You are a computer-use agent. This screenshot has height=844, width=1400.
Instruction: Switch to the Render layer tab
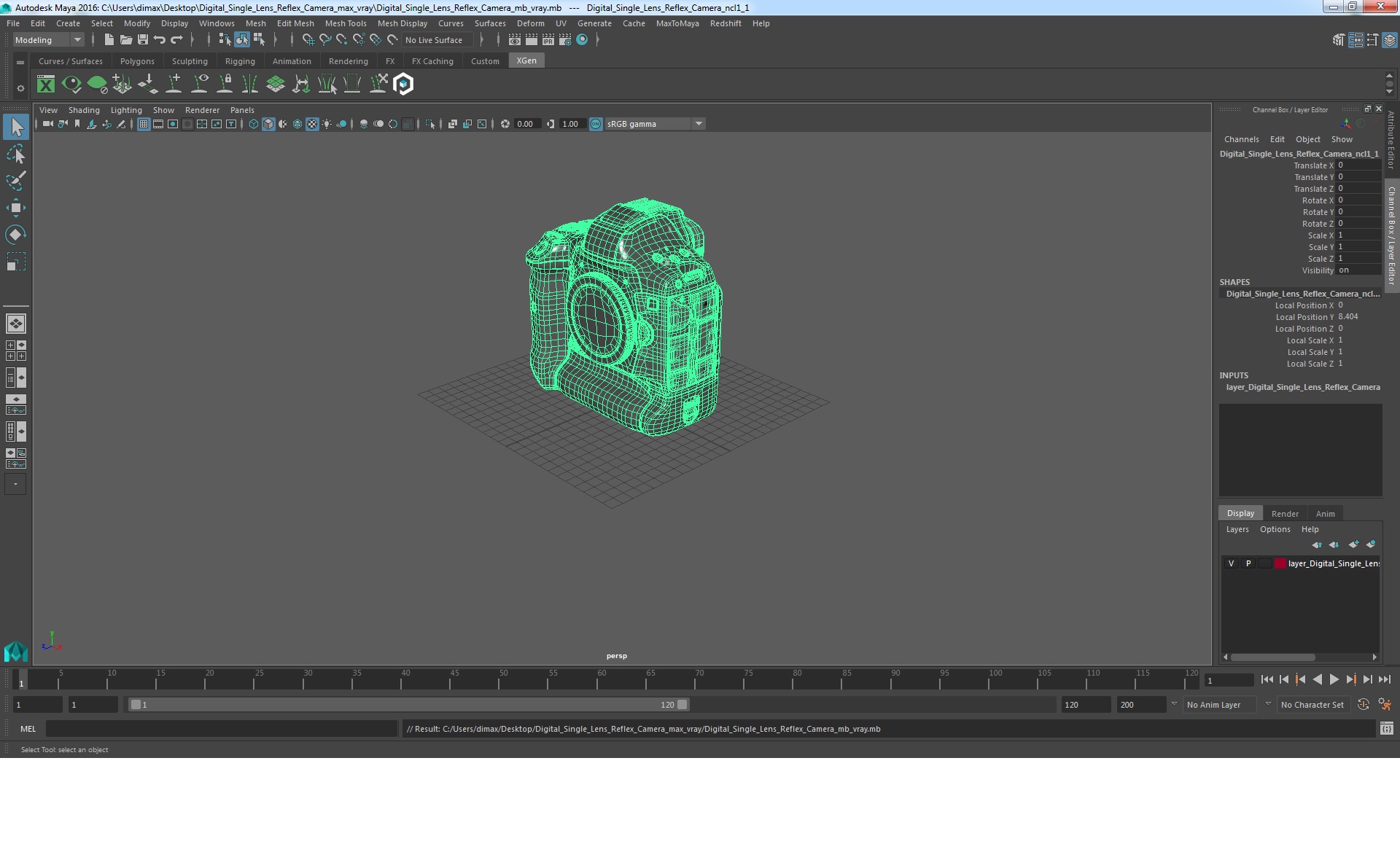(1285, 514)
